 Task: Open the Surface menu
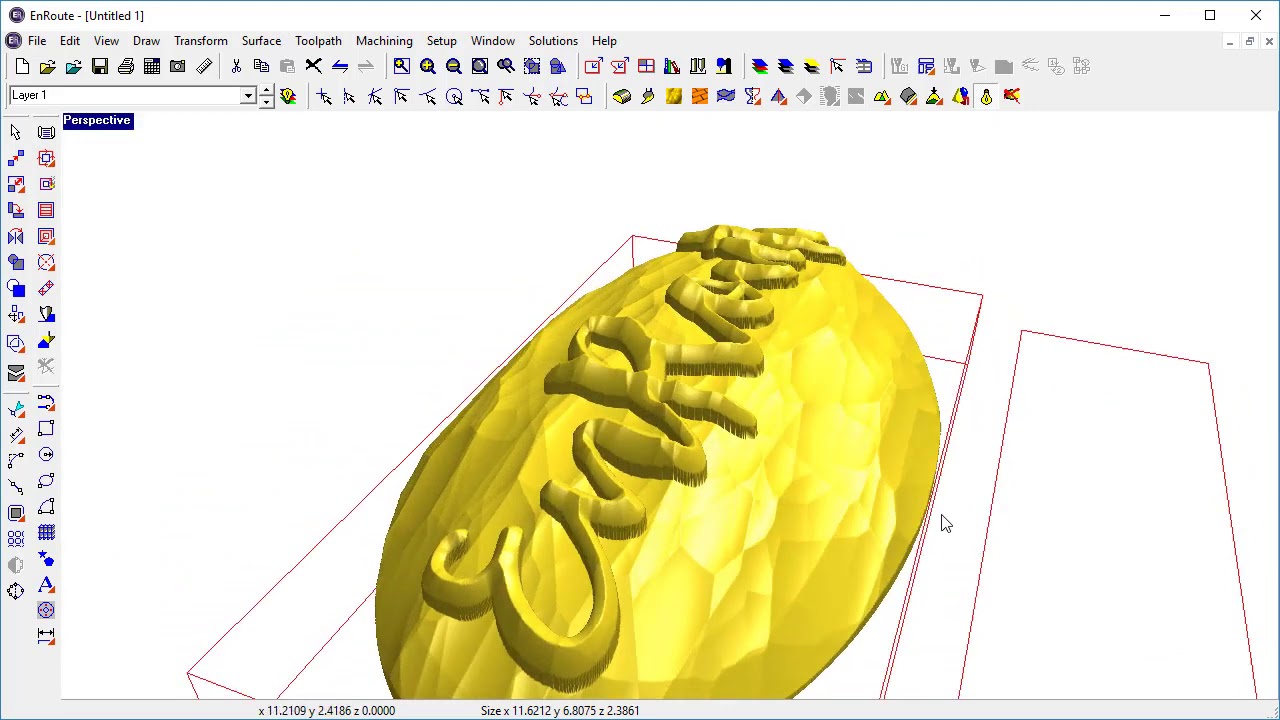261,41
